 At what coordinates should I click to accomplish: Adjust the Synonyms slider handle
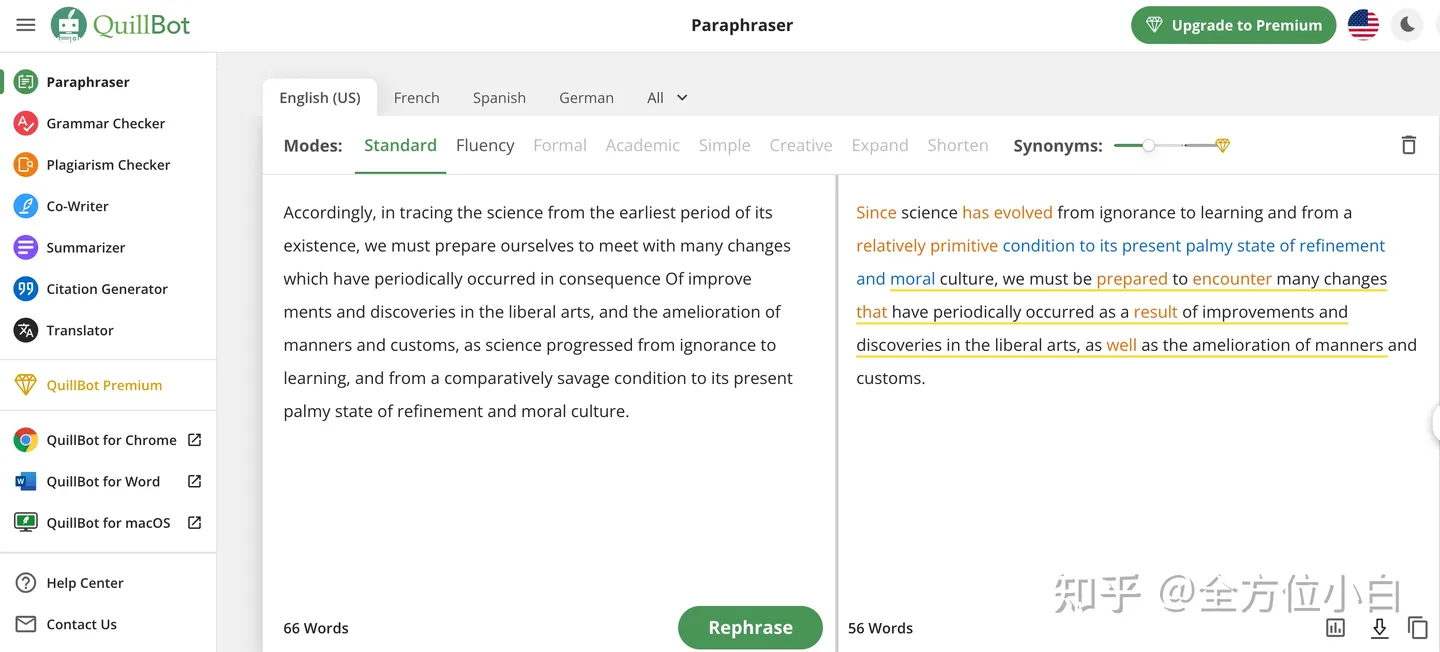pos(1149,146)
